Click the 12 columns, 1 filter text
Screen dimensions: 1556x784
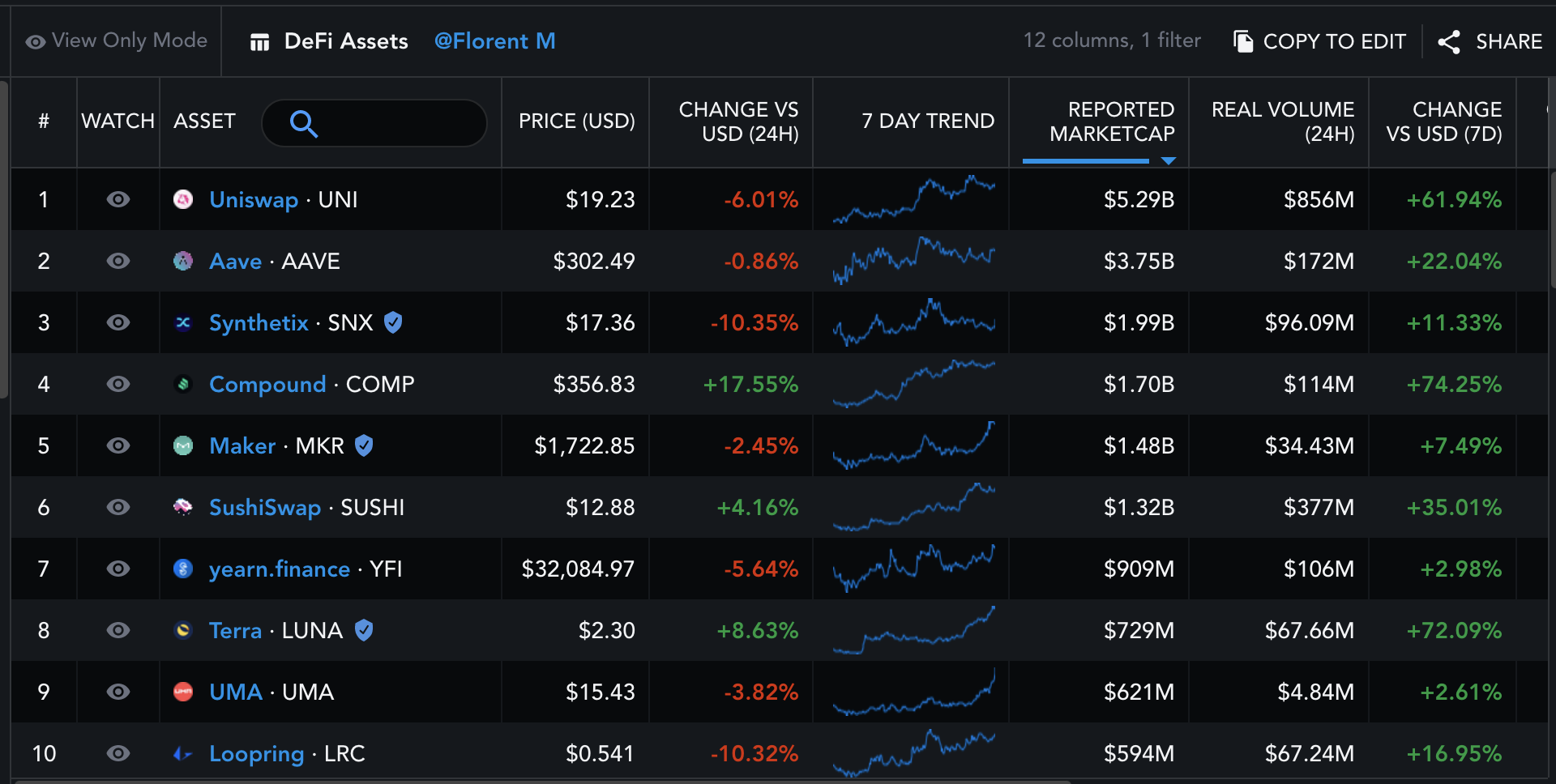tap(1112, 40)
